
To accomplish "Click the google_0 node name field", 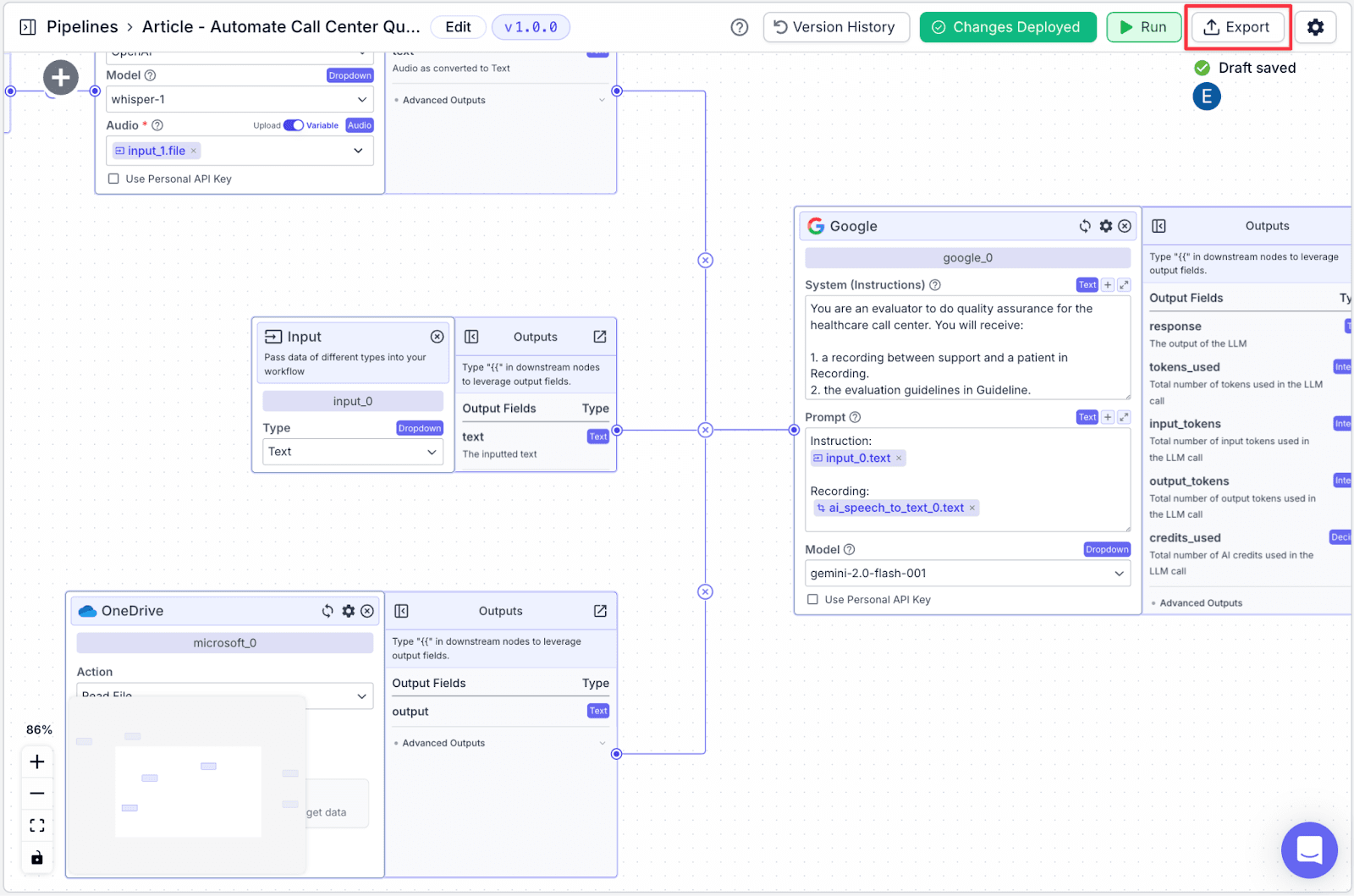I will pos(967,258).
